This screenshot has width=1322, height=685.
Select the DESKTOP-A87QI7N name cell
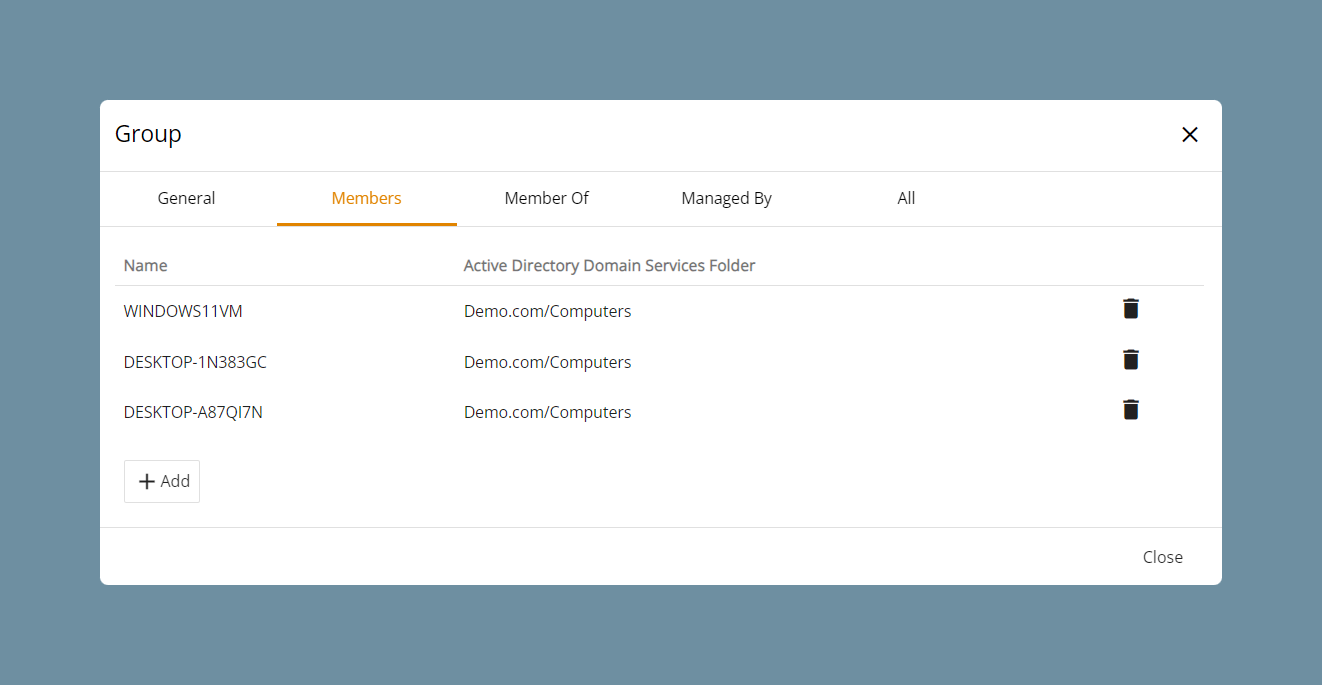(x=193, y=412)
